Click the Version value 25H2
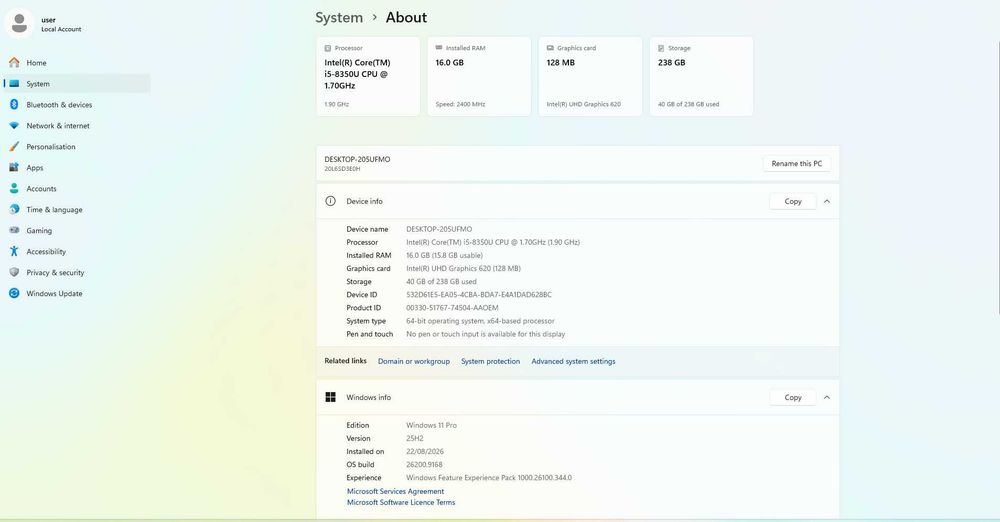Image resolution: width=1000 pixels, height=522 pixels. click(x=415, y=438)
